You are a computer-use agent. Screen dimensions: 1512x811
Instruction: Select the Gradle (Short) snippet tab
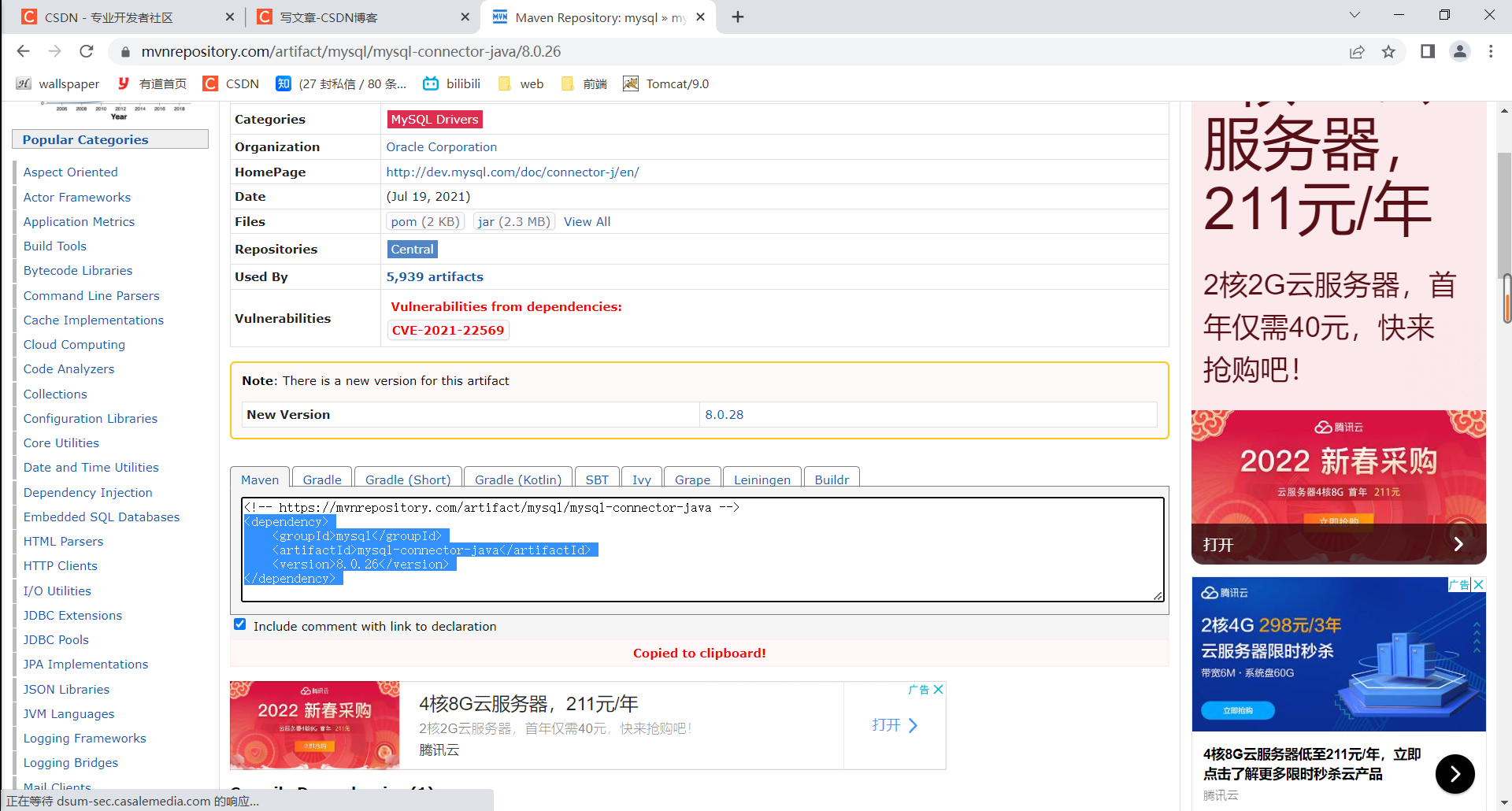point(408,479)
